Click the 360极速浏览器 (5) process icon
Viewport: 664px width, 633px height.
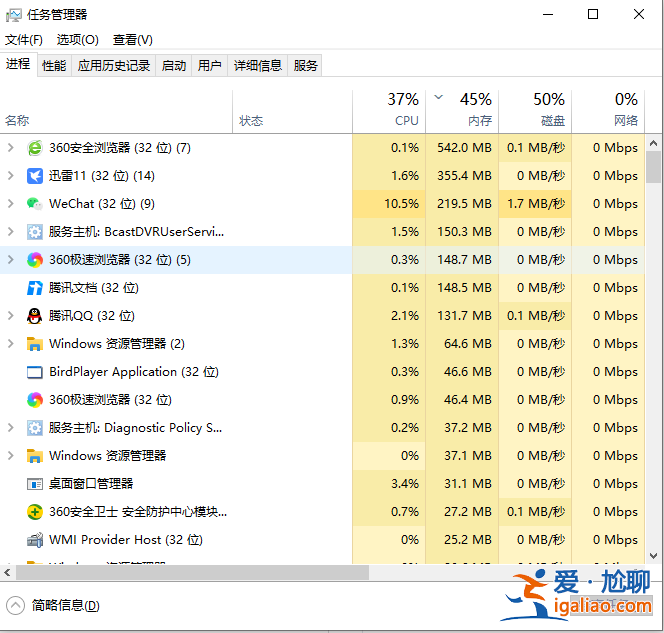pos(35,260)
